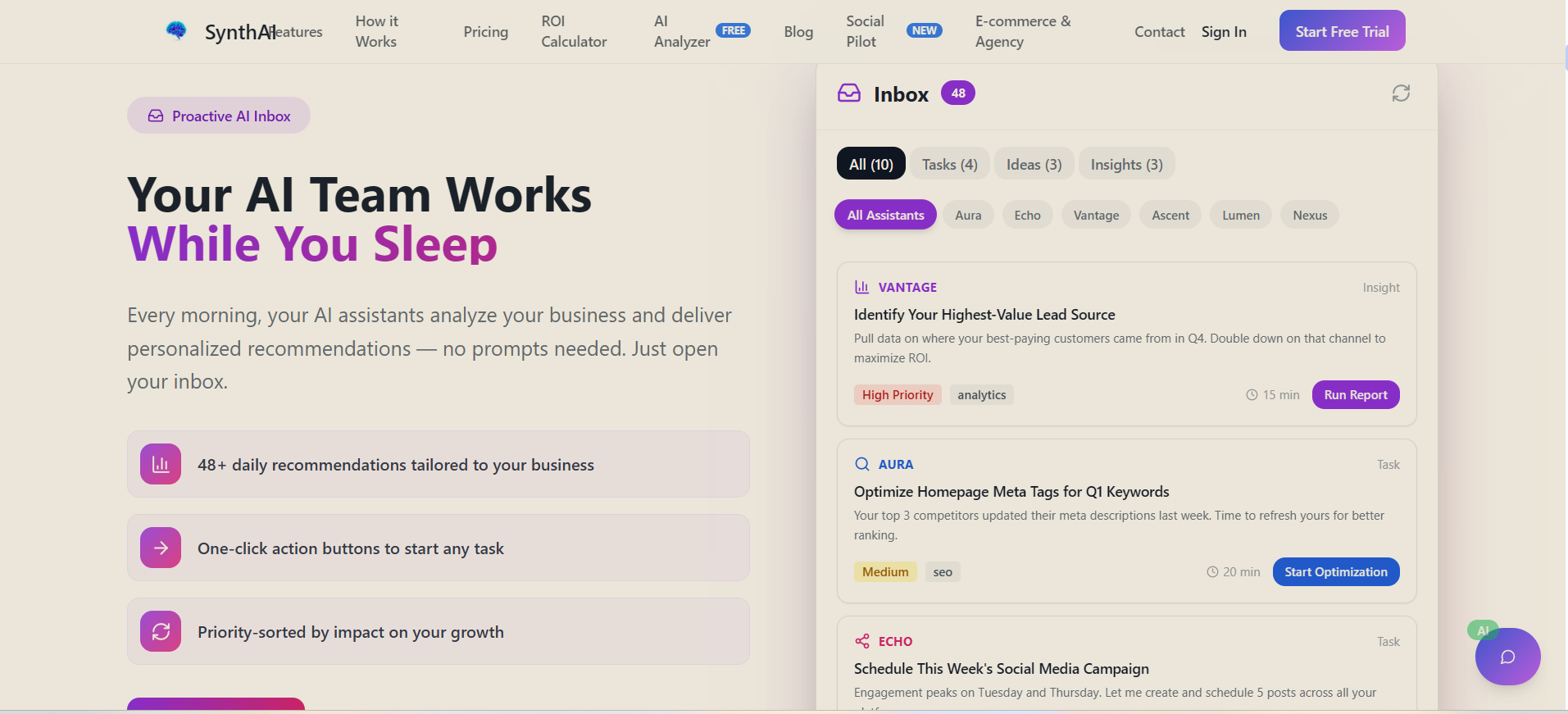
Task: Open the Pricing page
Action: coord(485,31)
